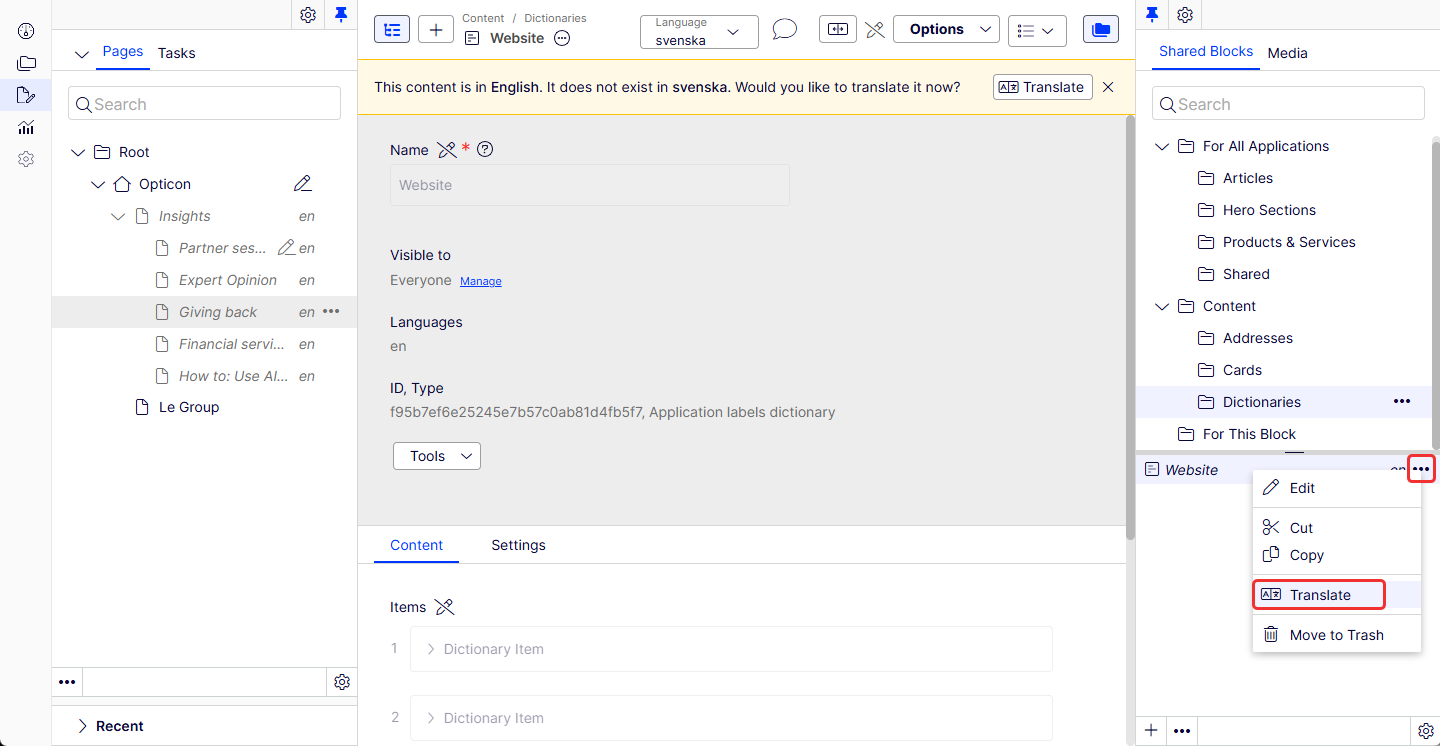Viewport: 1440px width, 746px height.
Task: Select the How to: Use AI... page
Action: [x=233, y=376]
